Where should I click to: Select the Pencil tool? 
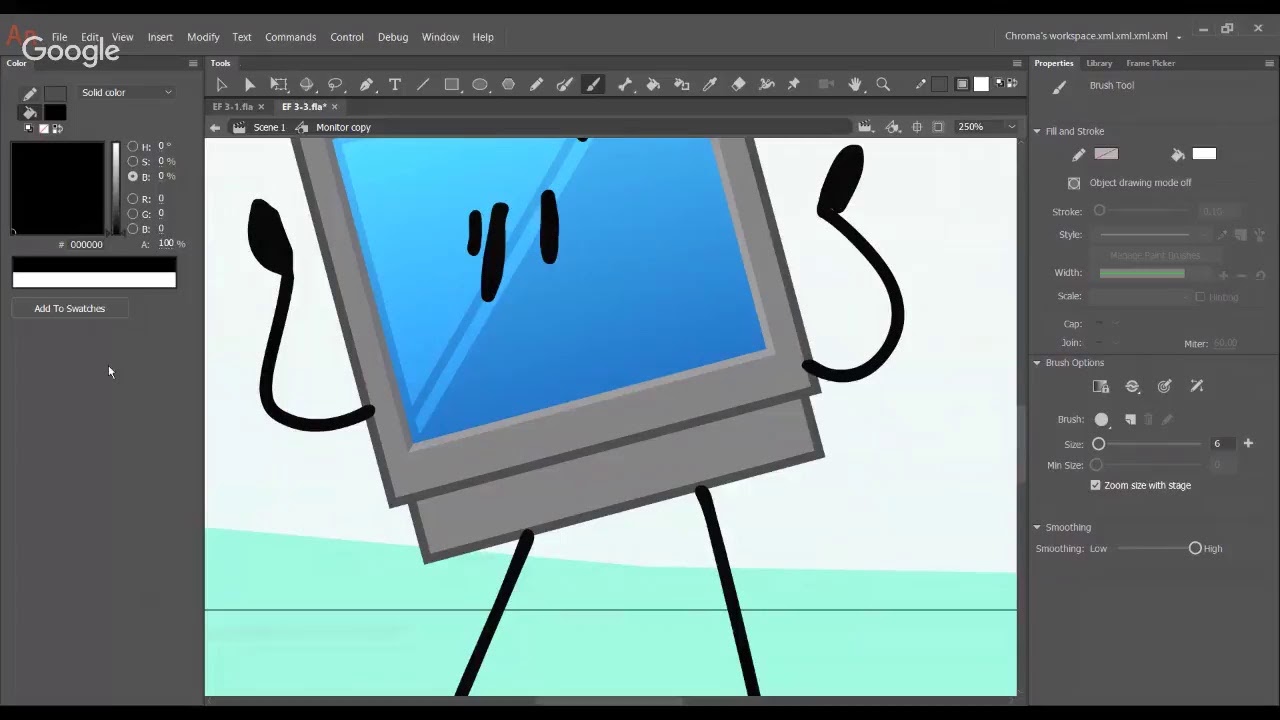pyautogui.click(x=537, y=85)
